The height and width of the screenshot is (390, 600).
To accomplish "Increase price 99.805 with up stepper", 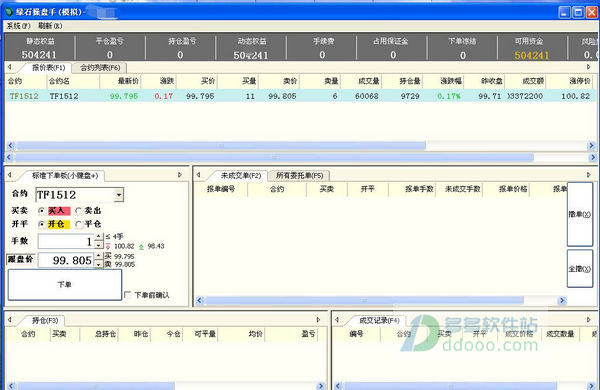I will coord(98,256).
